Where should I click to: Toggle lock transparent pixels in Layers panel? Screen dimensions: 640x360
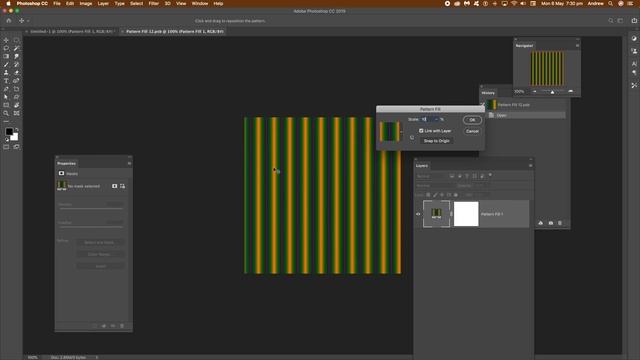click(x=428, y=195)
